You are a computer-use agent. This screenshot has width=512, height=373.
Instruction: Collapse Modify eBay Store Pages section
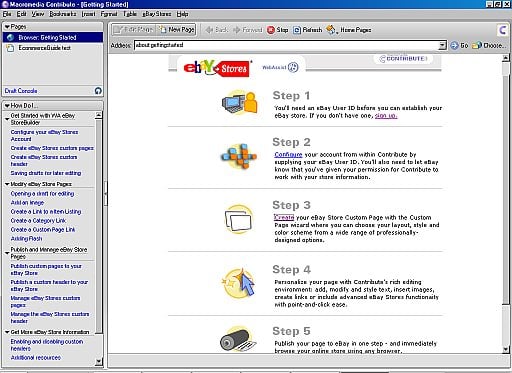pyautogui.click(x=7, y=184)
